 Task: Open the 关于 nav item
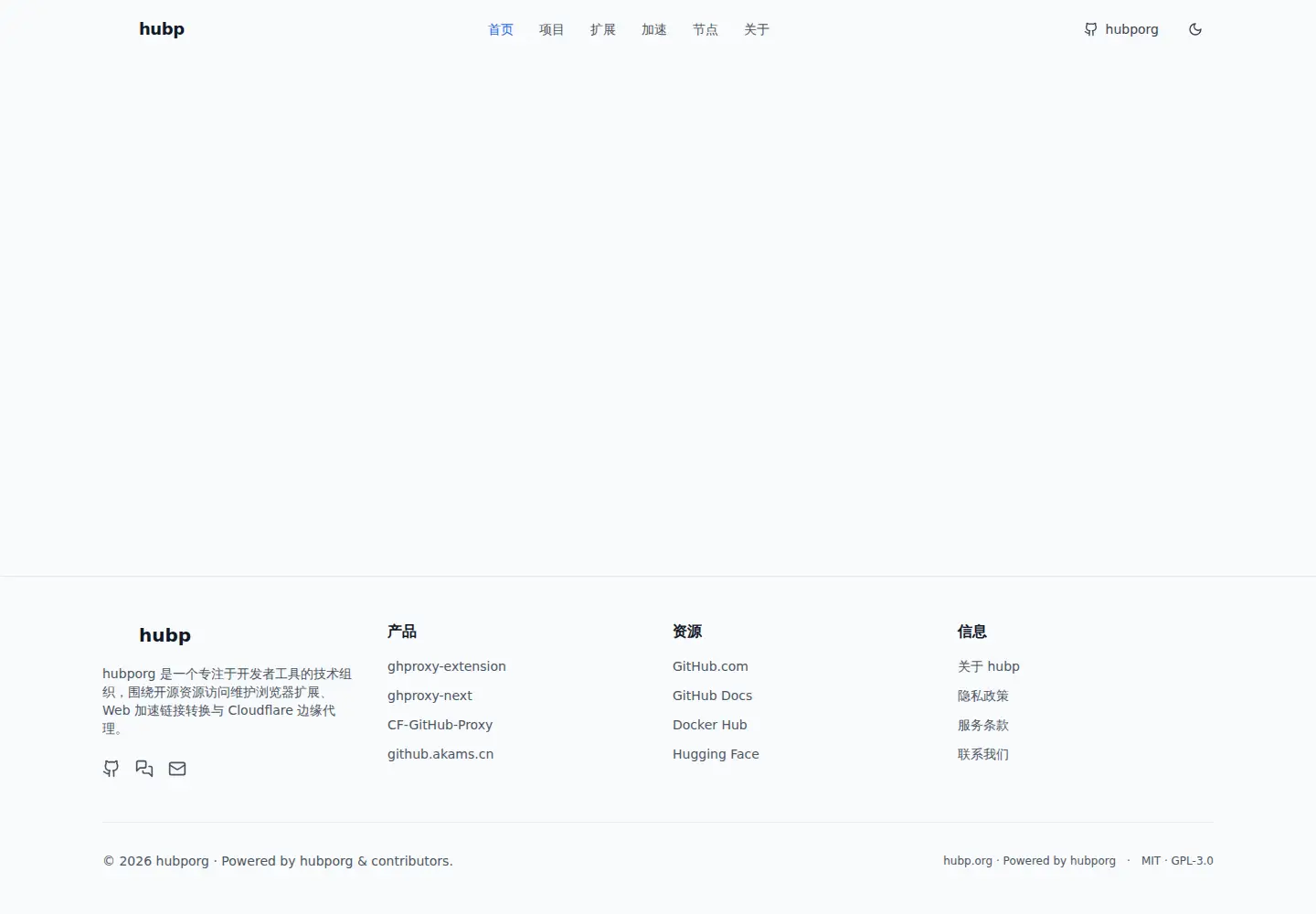click(x=757, y=29)
